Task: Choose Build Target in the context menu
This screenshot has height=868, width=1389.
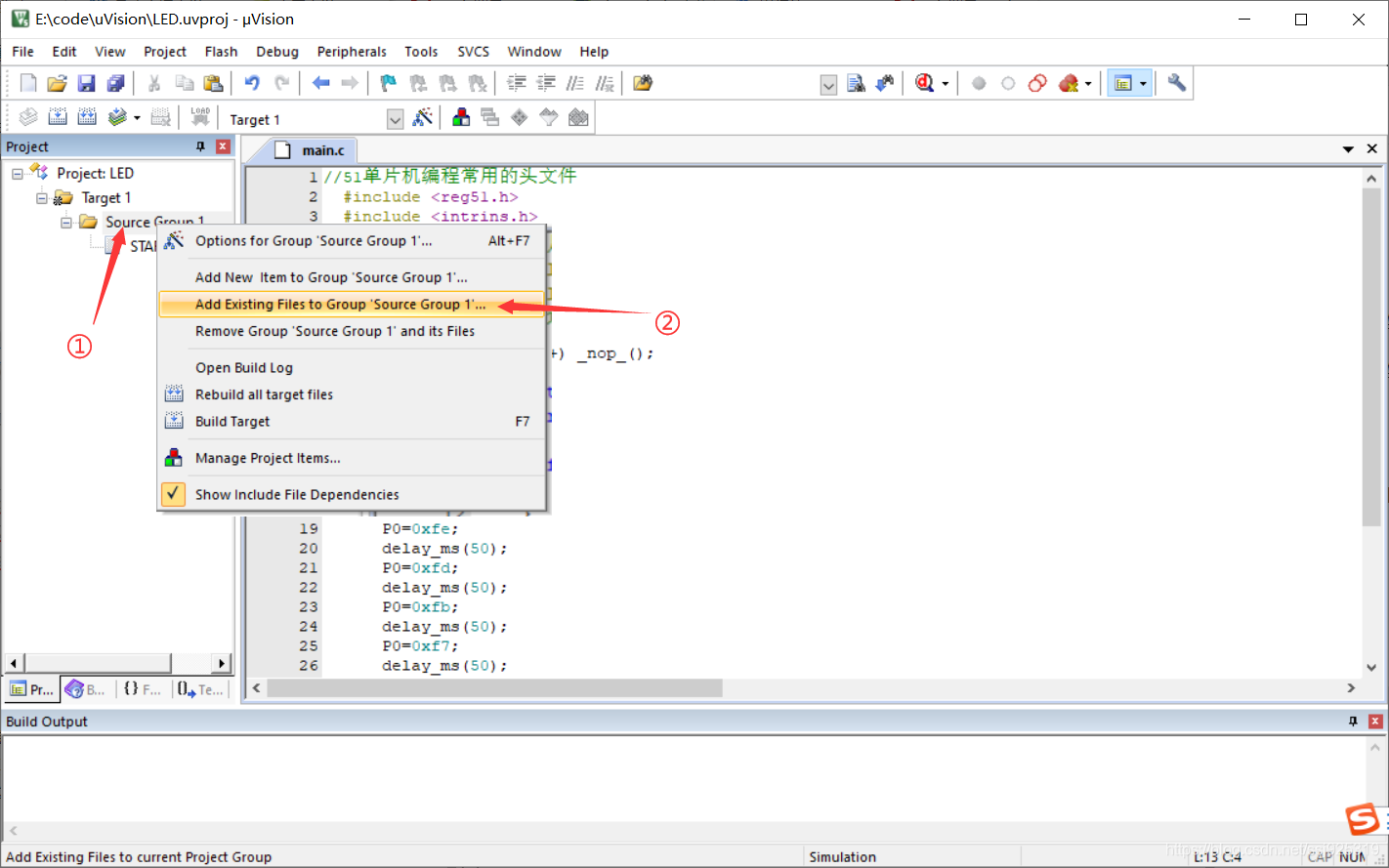Action: click(x=351, y=422)
